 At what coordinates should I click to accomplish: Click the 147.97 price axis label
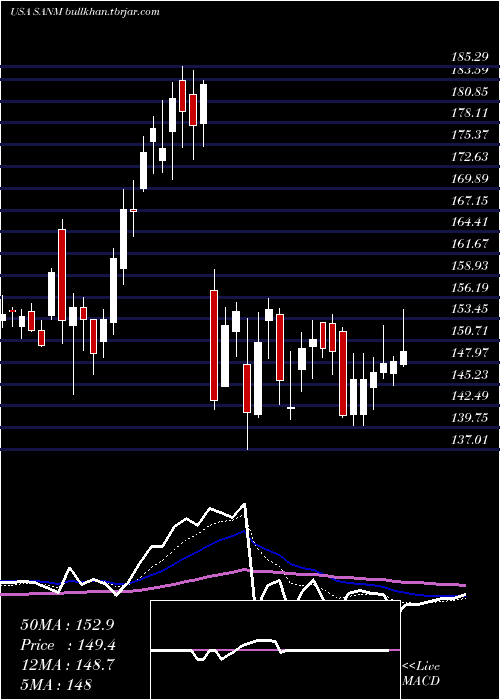(470, 353)
